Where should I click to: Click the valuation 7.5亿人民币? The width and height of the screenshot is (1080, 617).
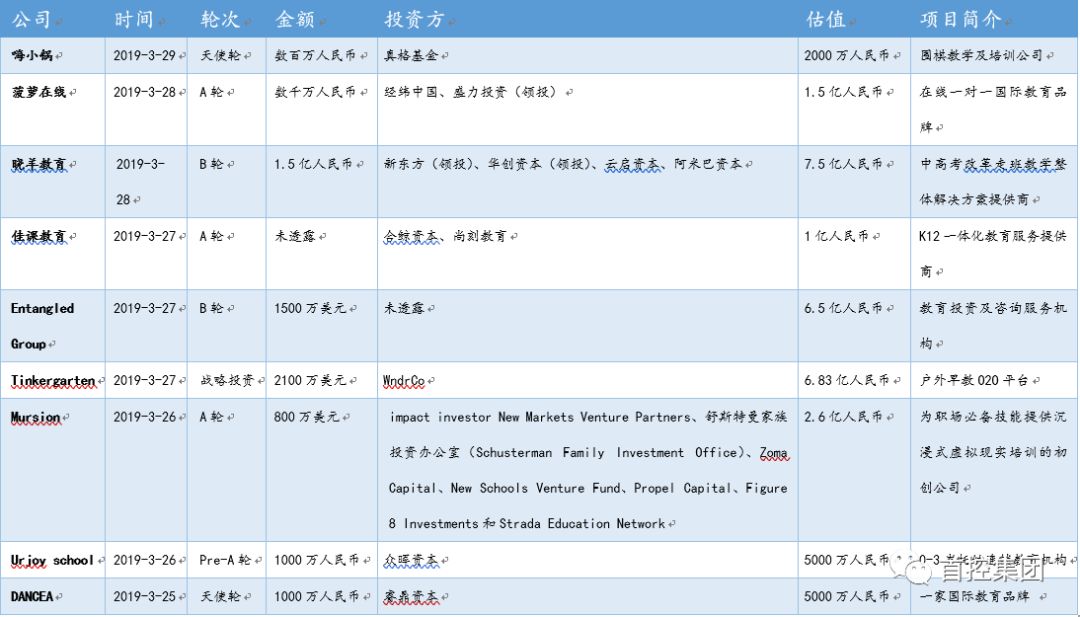click(843, 164)
